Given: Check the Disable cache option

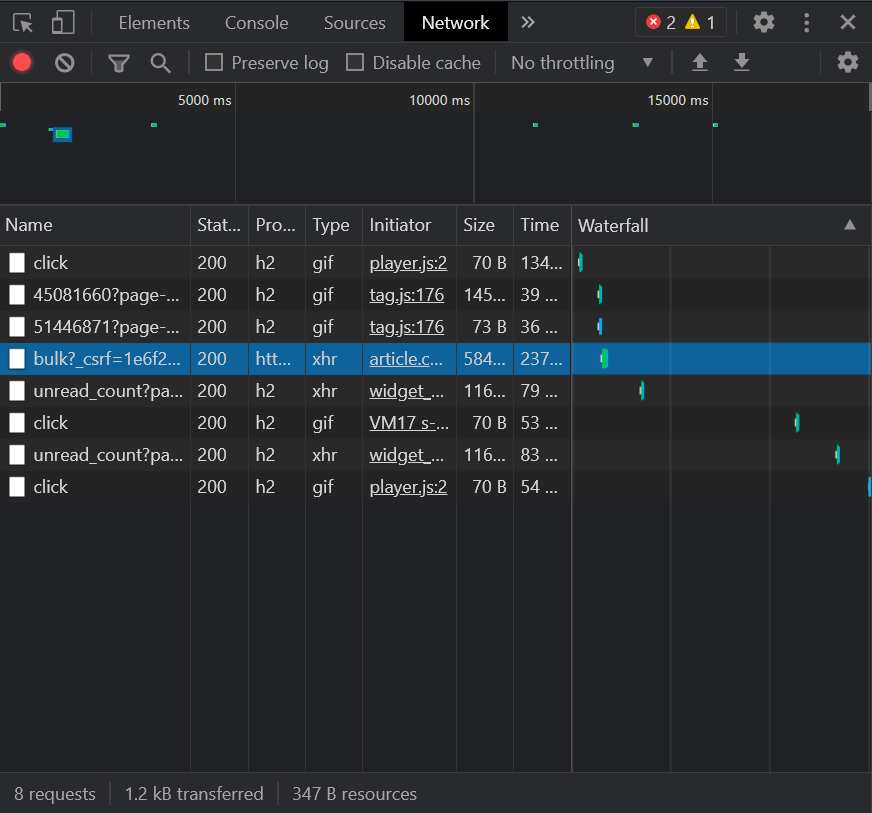Looking at the screenshot, I should [355, 63].
